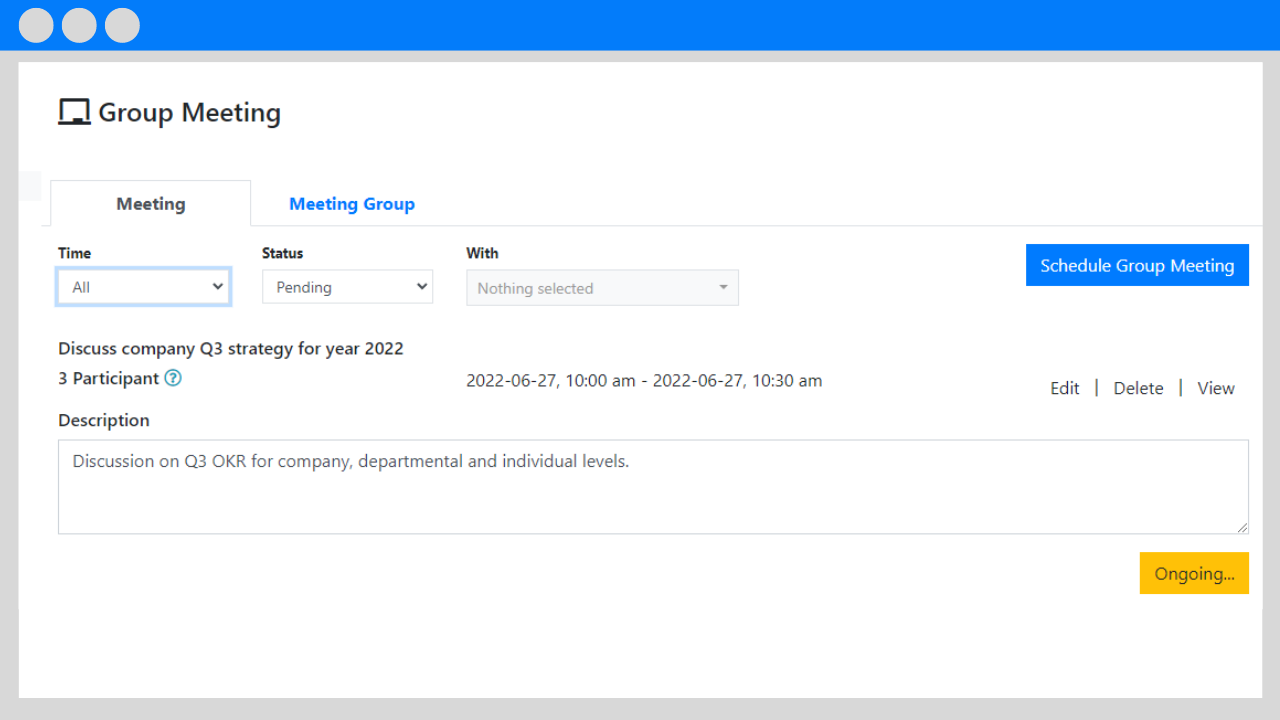Image resolution: width=1280 pixels, height=720 pixels.
Task: Open the With 'Nothing selected' dropdown
Action: pyautogui.click(x=602, y=288)
